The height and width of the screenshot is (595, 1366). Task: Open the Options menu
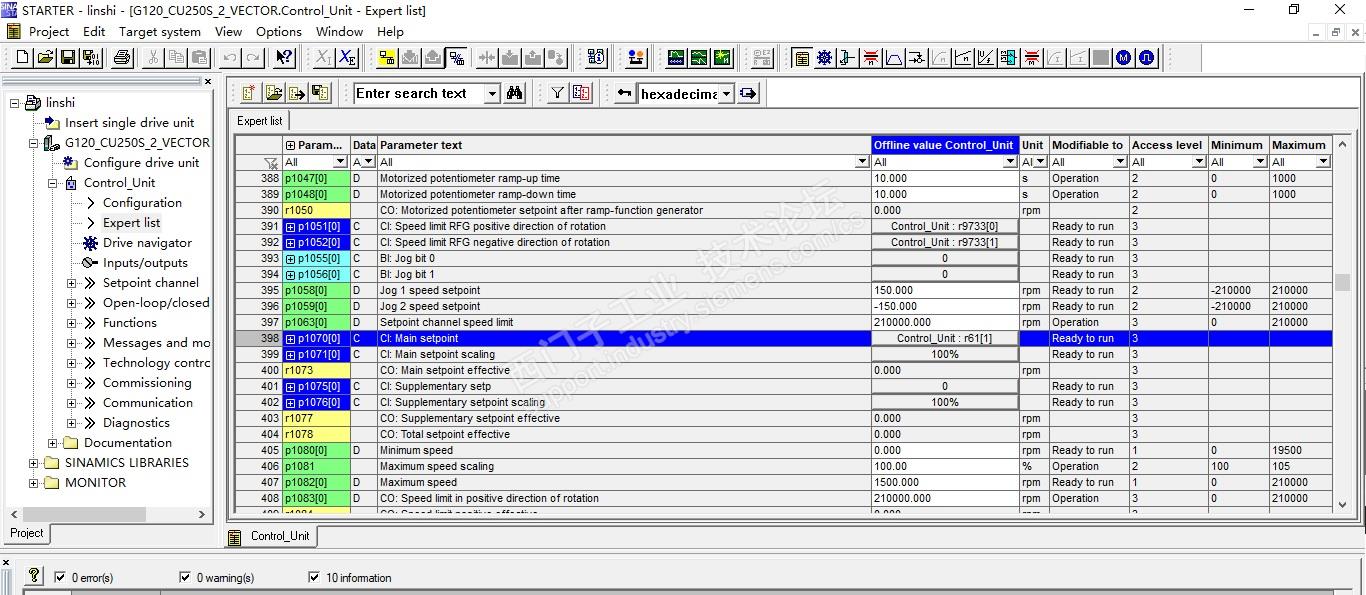279,31
